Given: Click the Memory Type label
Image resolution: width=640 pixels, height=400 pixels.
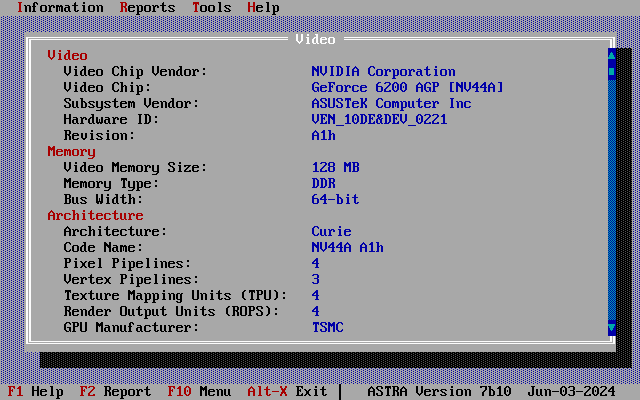Looking at the screenshot, I should click(111, 184).
